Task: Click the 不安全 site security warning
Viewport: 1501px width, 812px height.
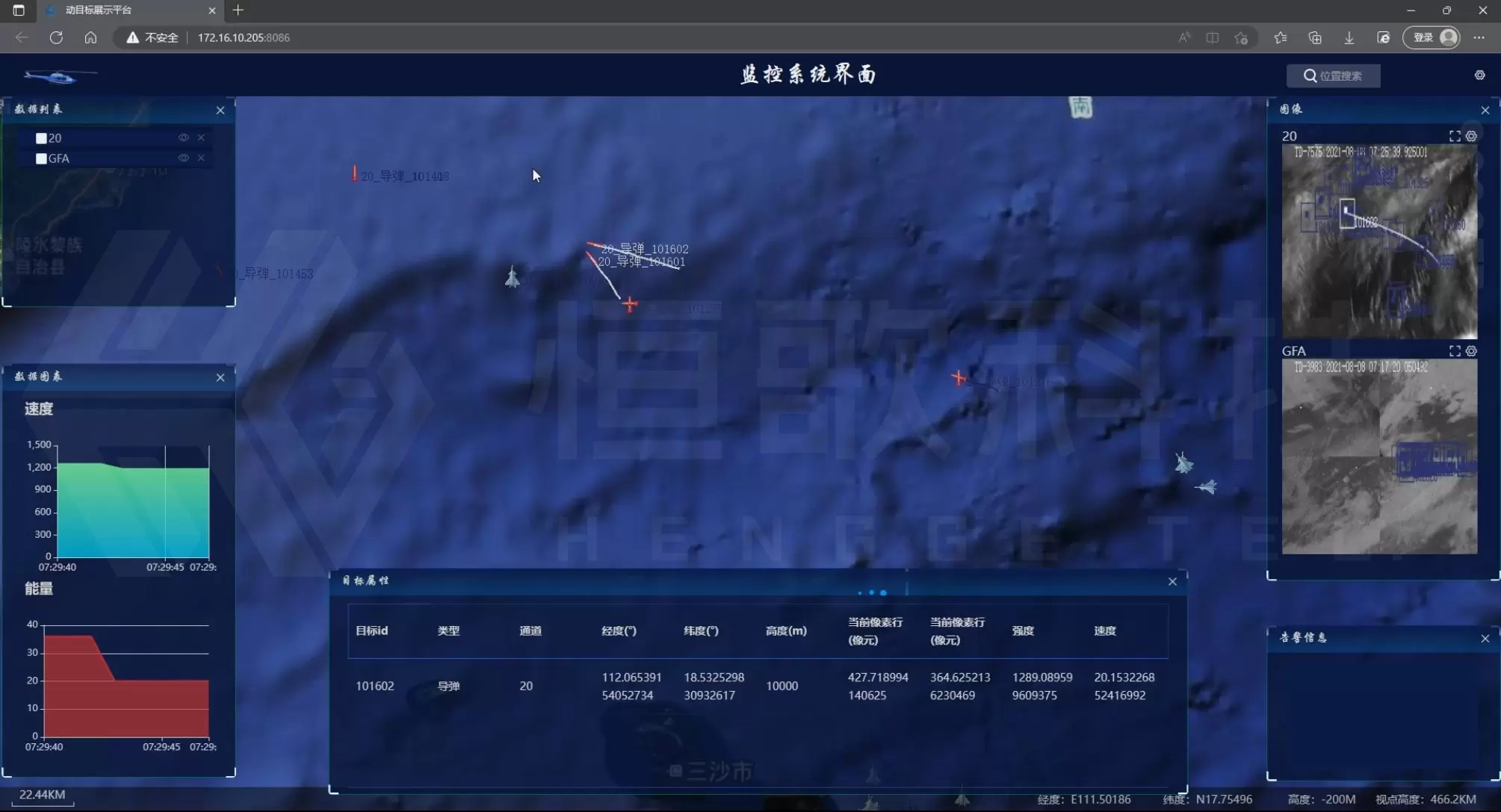Action: (x=152, y=37)
